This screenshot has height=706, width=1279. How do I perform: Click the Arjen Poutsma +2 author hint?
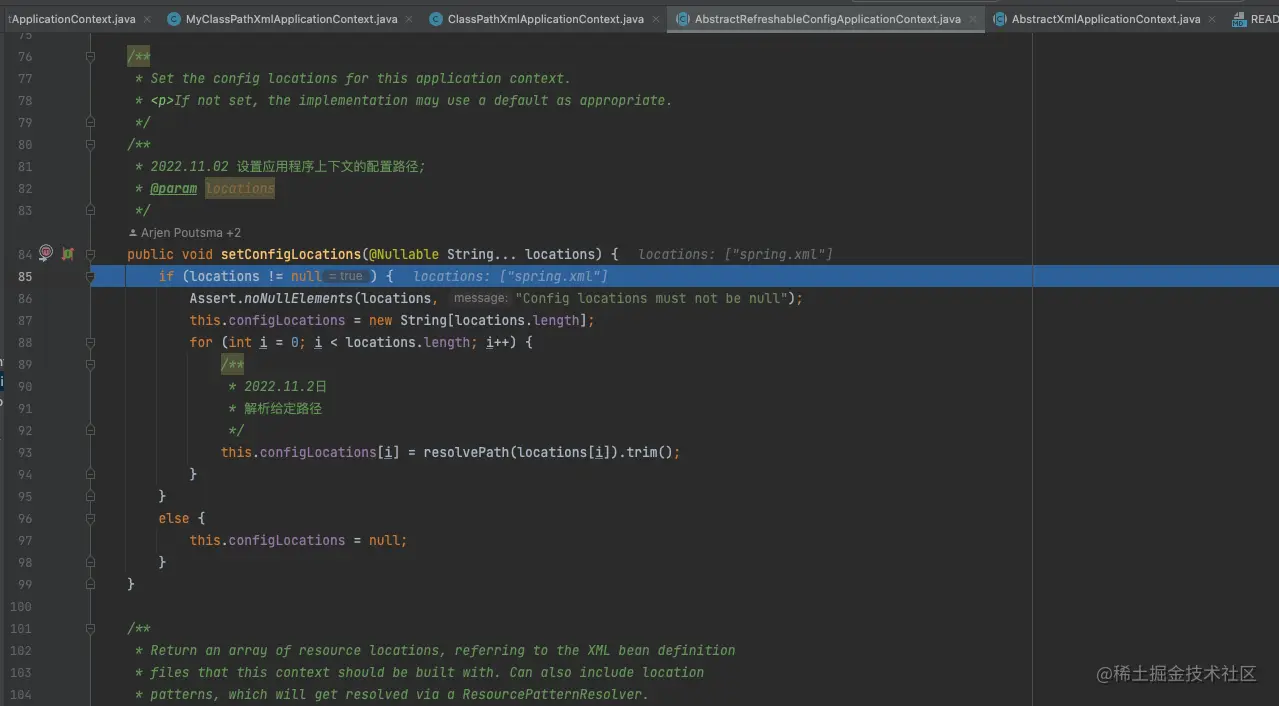pyautogui.click(x=184, y=232)
